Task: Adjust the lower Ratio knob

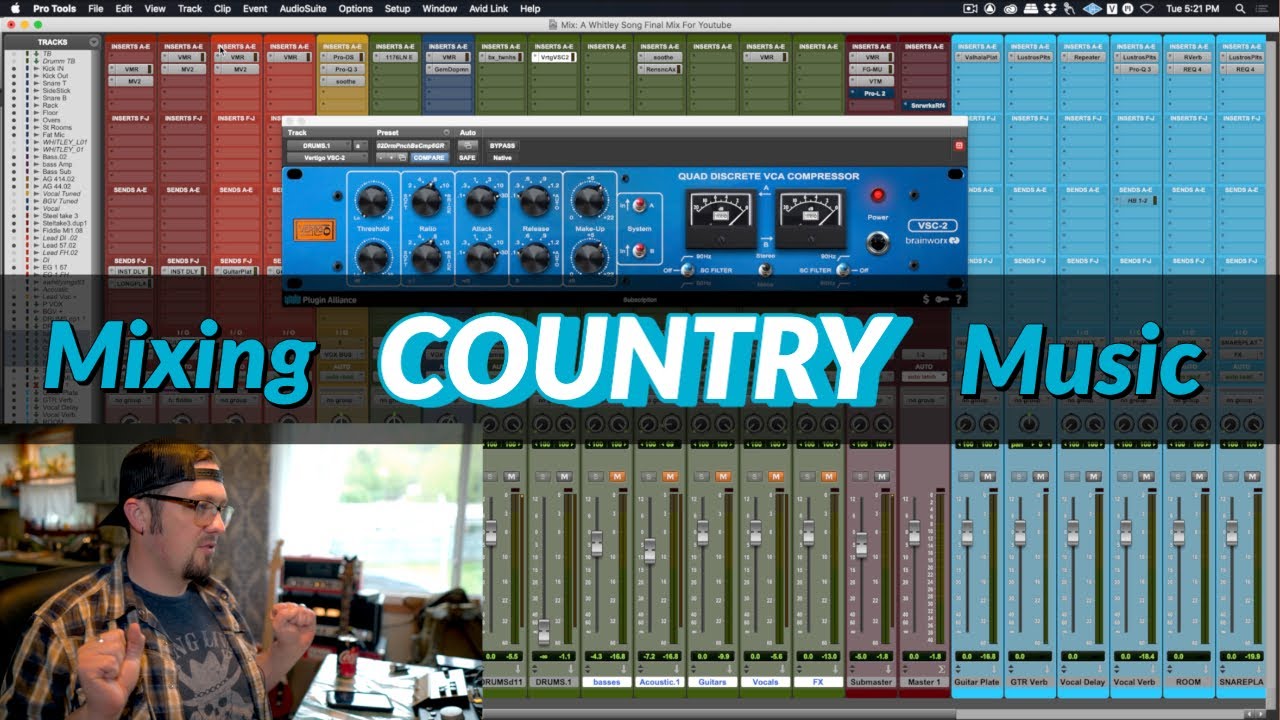Action: click(427, 258)
